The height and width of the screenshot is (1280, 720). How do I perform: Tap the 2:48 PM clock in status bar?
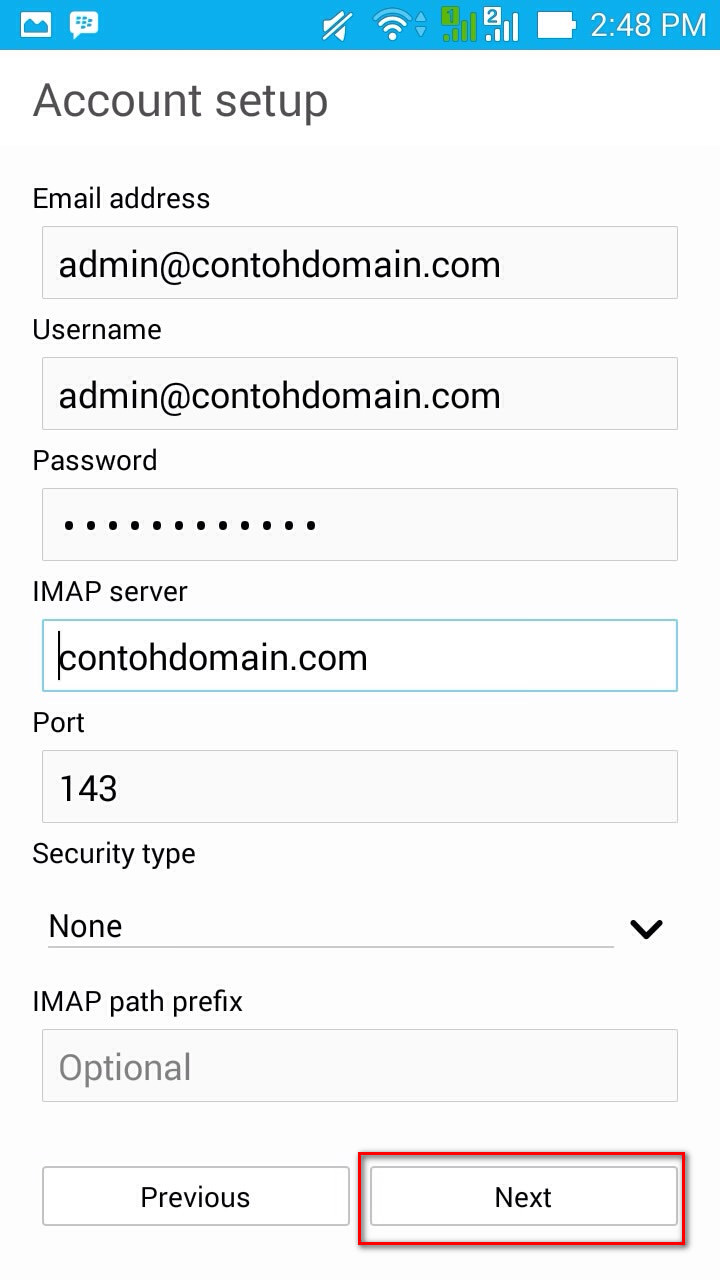648,25
